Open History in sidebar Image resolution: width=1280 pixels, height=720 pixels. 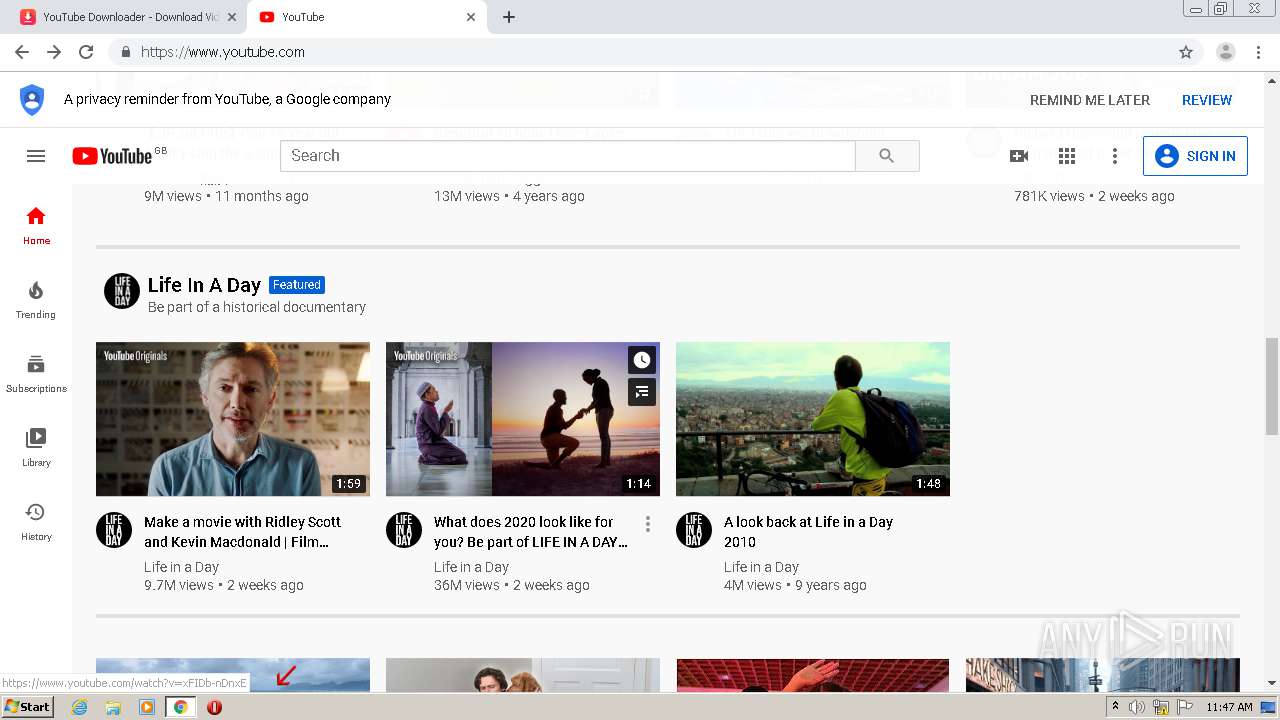(36, 522)
